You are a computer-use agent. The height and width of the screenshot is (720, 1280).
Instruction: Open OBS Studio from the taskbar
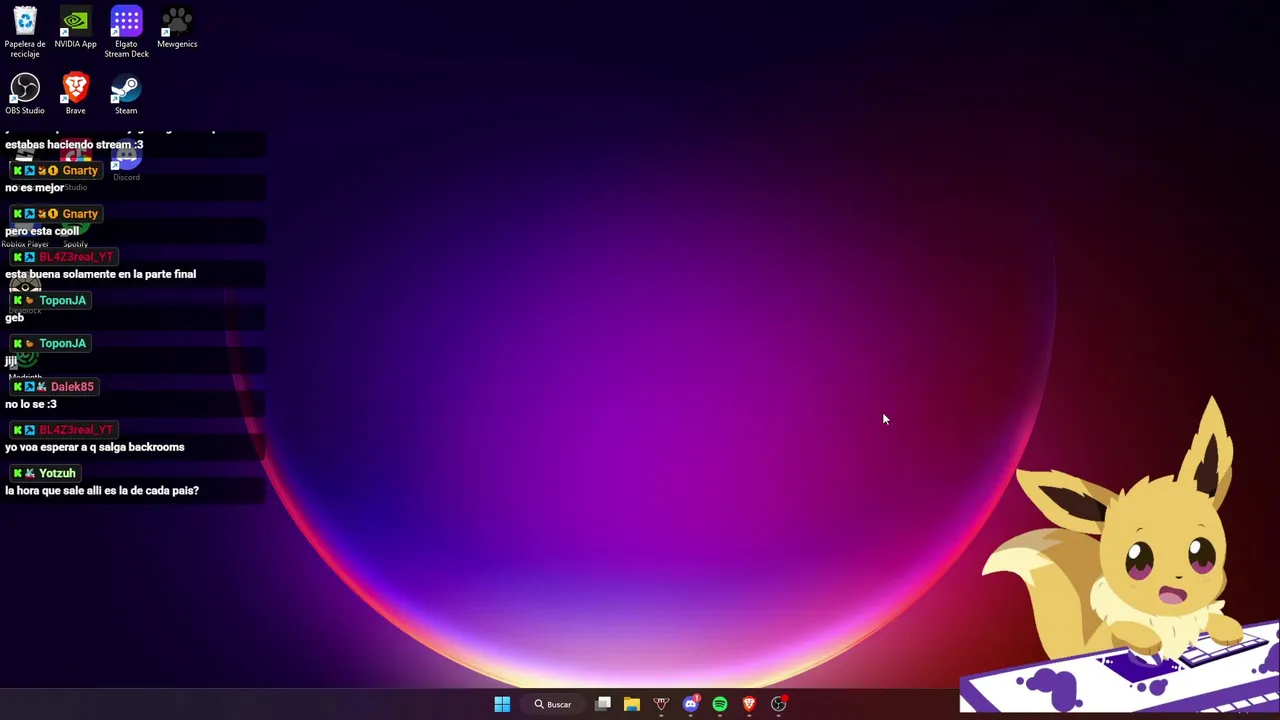[779, 704]
